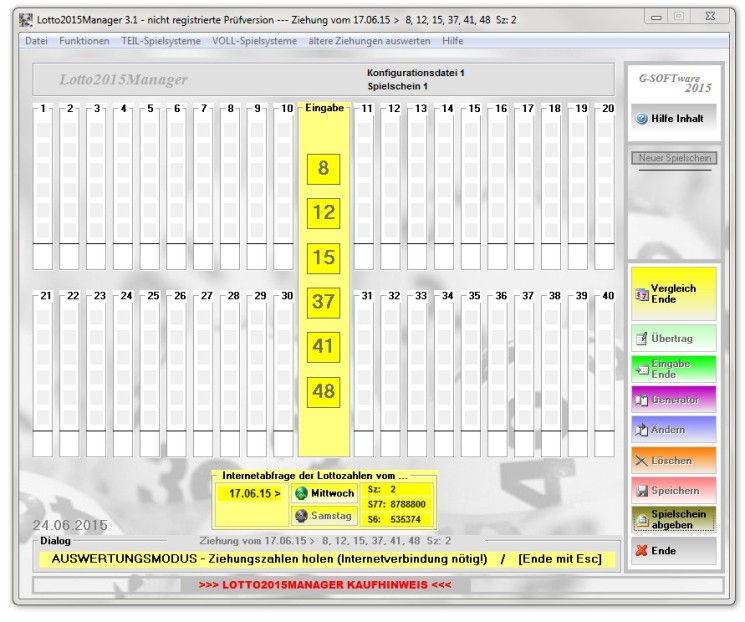Click the Samstag draw button

(x=324, y=516)
